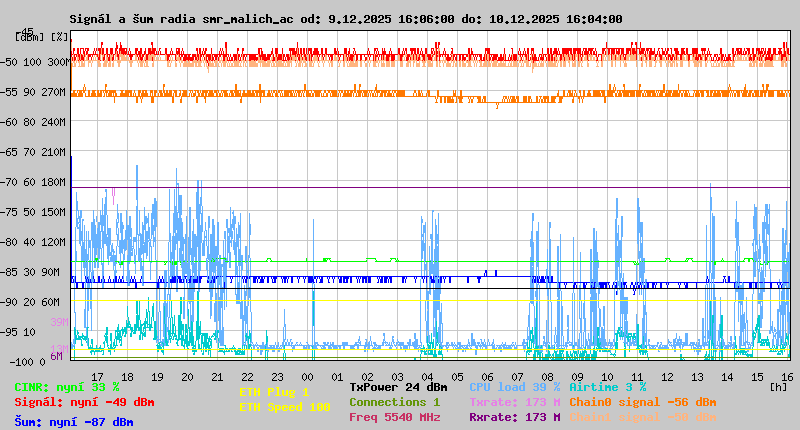This screenshot has height=430, width=800.
Task: Click the hour label '23' on time axis
Action: (277, 377)
